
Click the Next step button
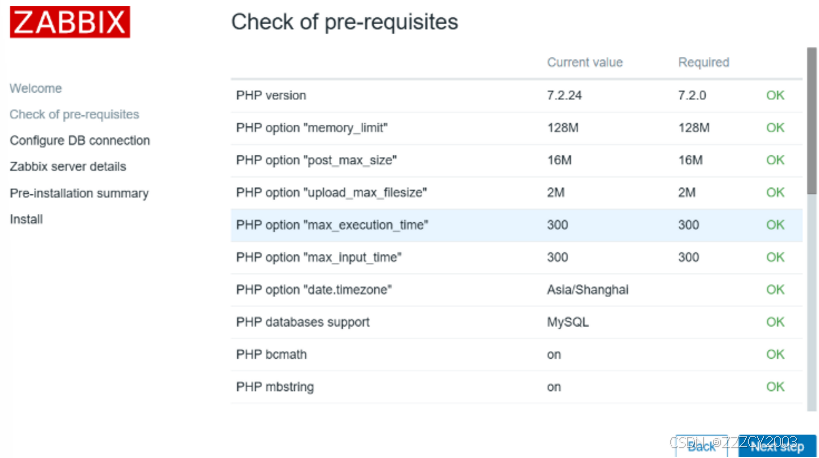click(x=777, y=446)
